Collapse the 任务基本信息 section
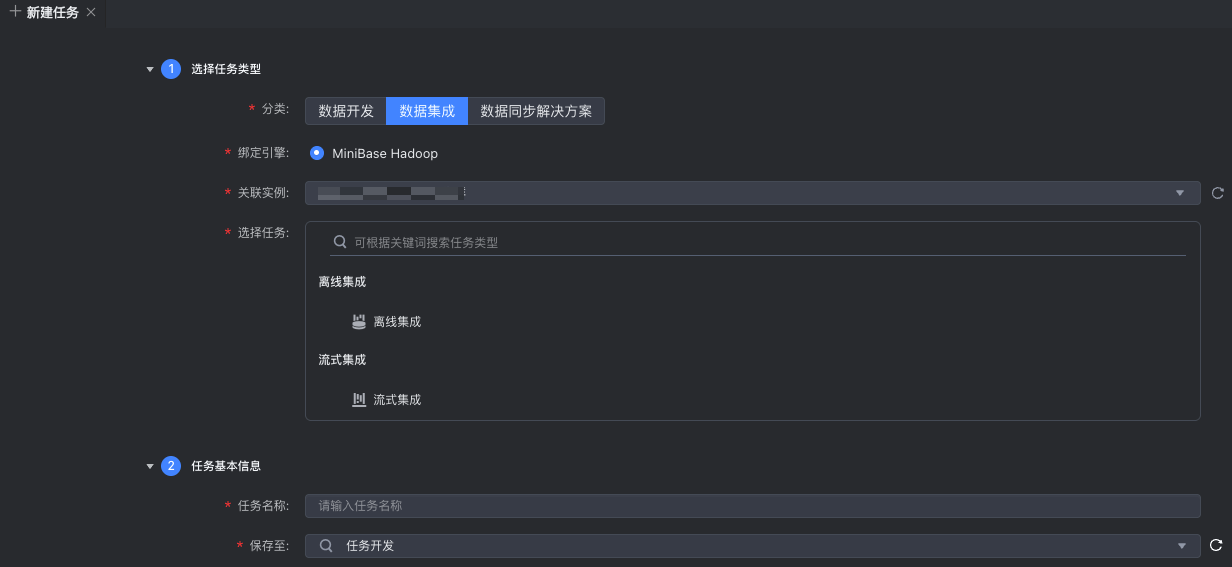 (x=150, y=466)
